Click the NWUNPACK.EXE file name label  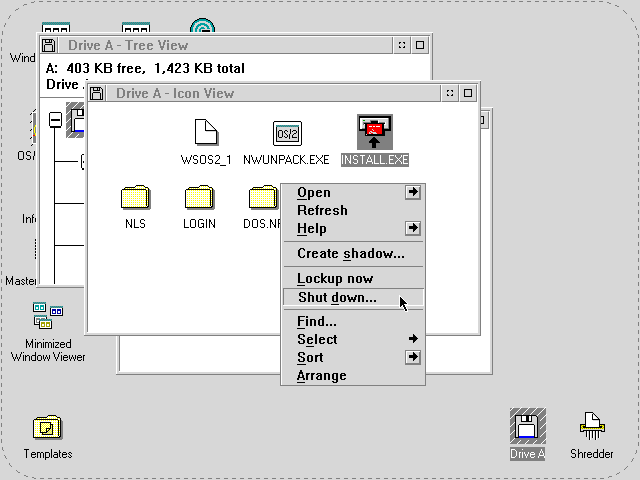[x=286, y=160]
